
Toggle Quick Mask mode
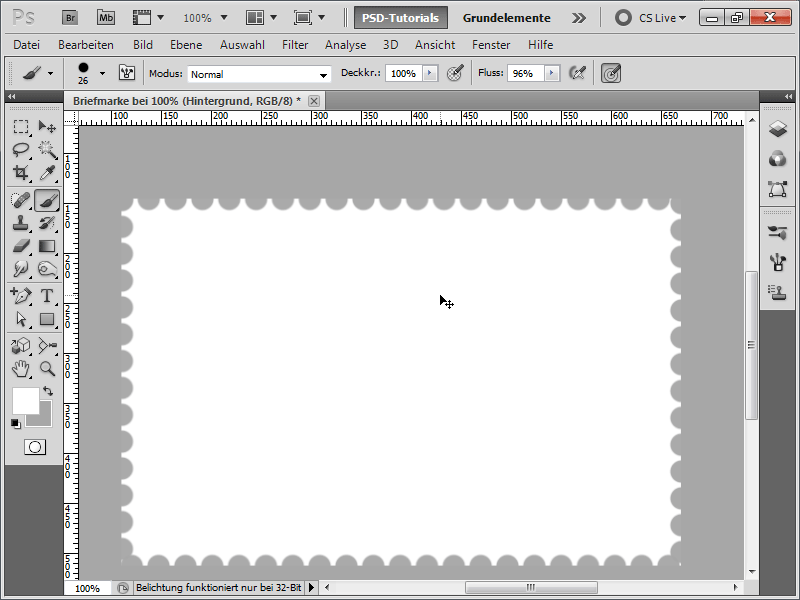(x=35, y=447)
